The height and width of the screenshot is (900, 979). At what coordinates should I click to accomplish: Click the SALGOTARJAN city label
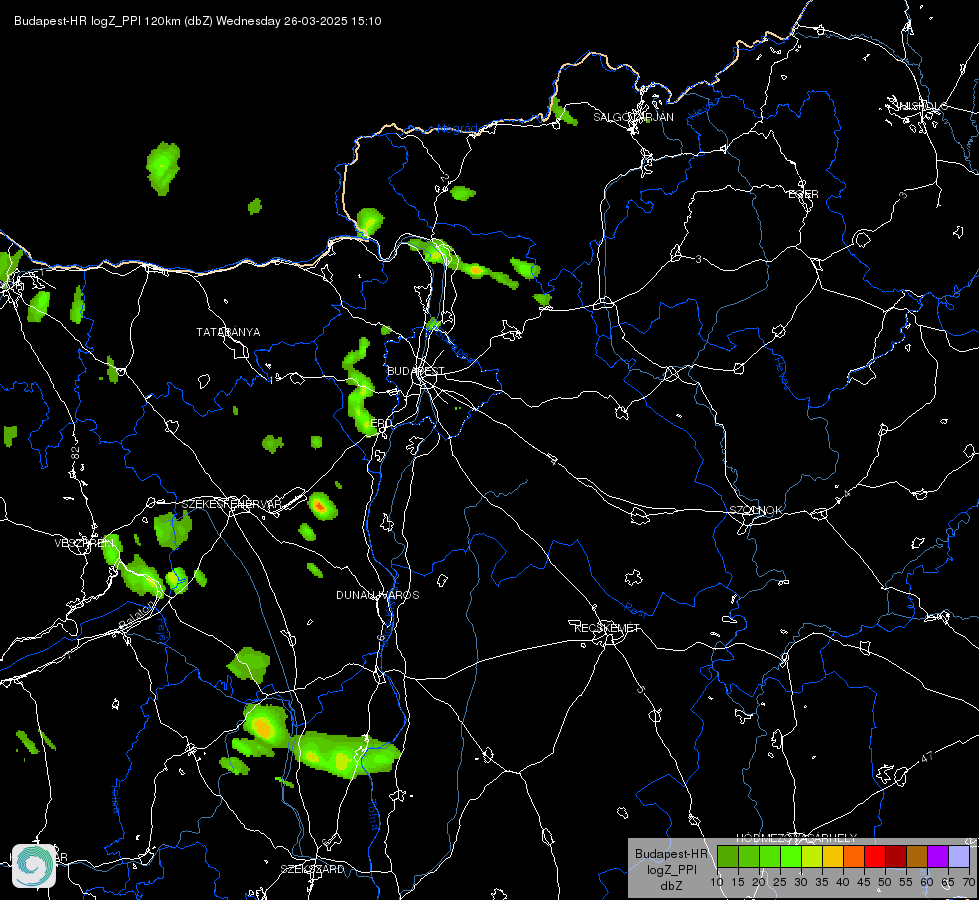tap(633, 117)
